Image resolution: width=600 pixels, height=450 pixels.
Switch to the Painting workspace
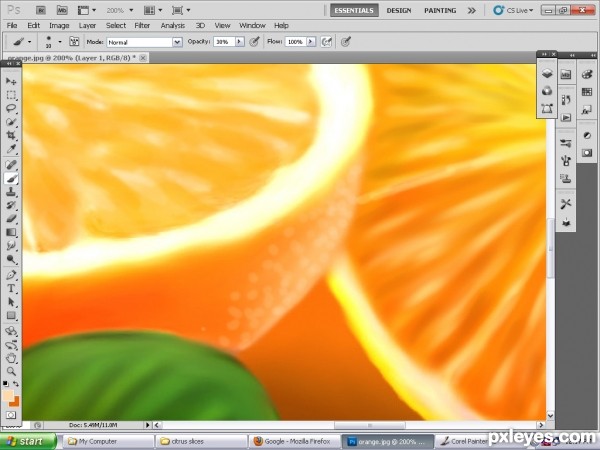440,11
